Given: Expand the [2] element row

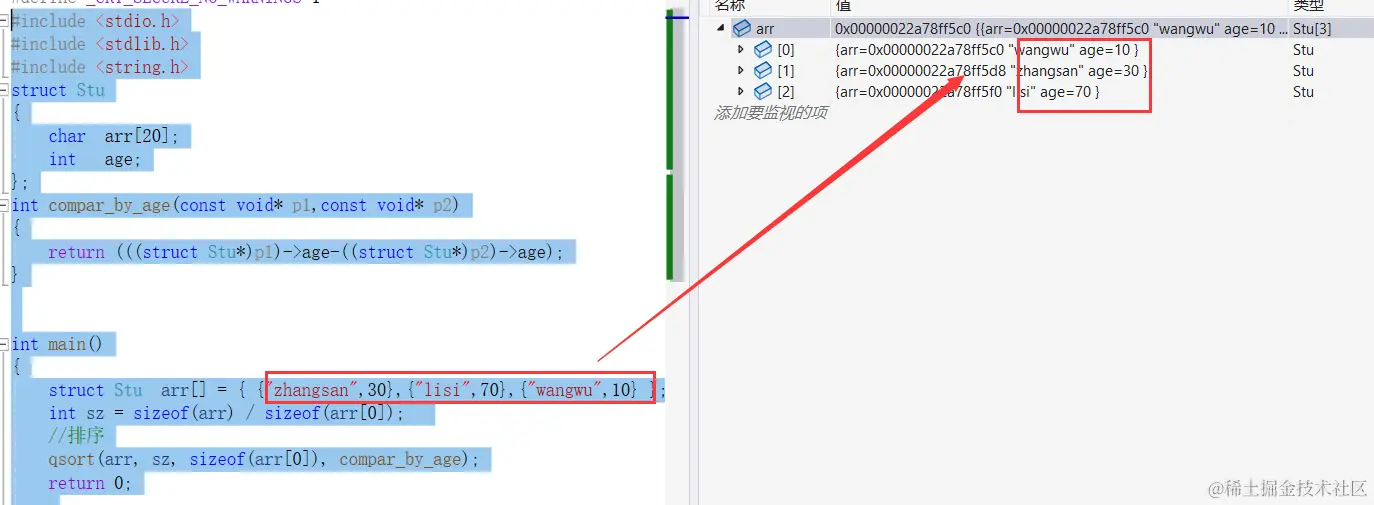Looking at the screenshot, I should 741,91.
